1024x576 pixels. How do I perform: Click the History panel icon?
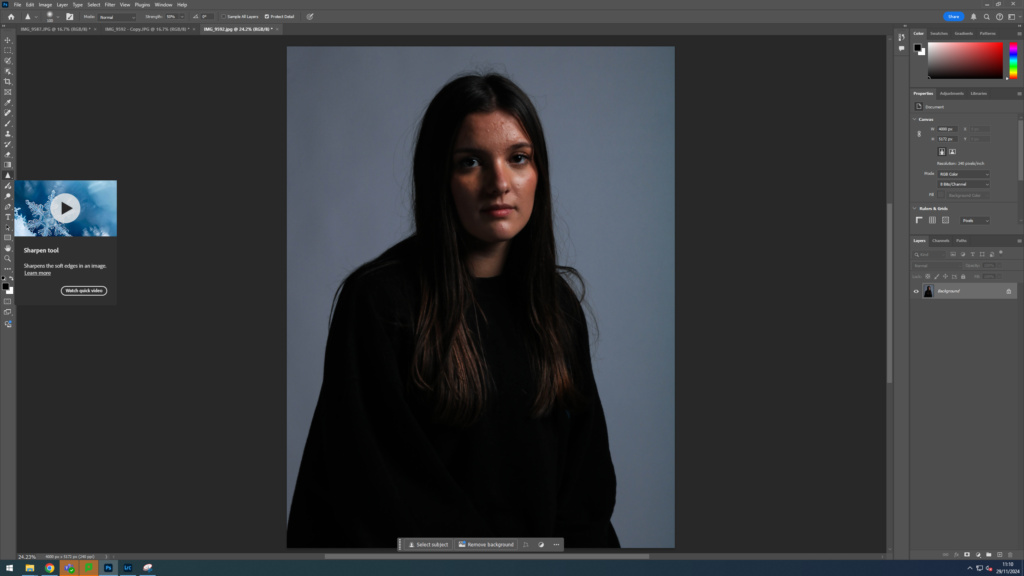[x=901, y=37]
